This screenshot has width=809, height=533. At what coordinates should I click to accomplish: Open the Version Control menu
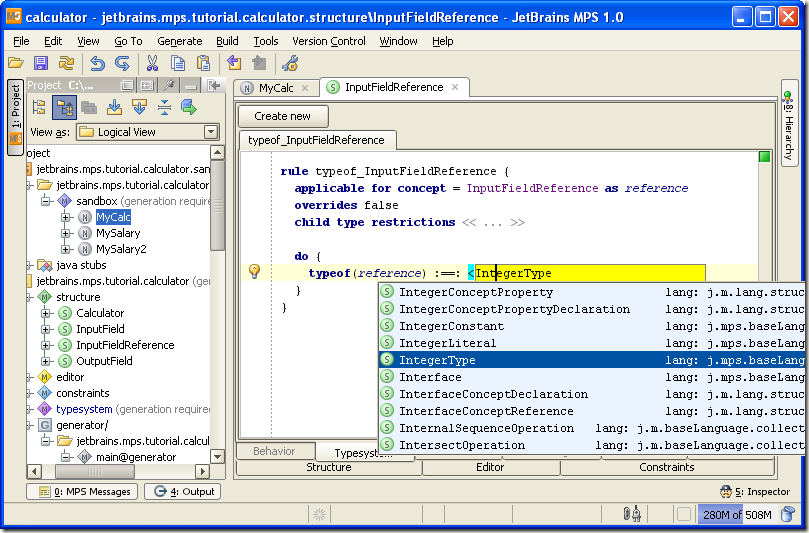[329, 41]
